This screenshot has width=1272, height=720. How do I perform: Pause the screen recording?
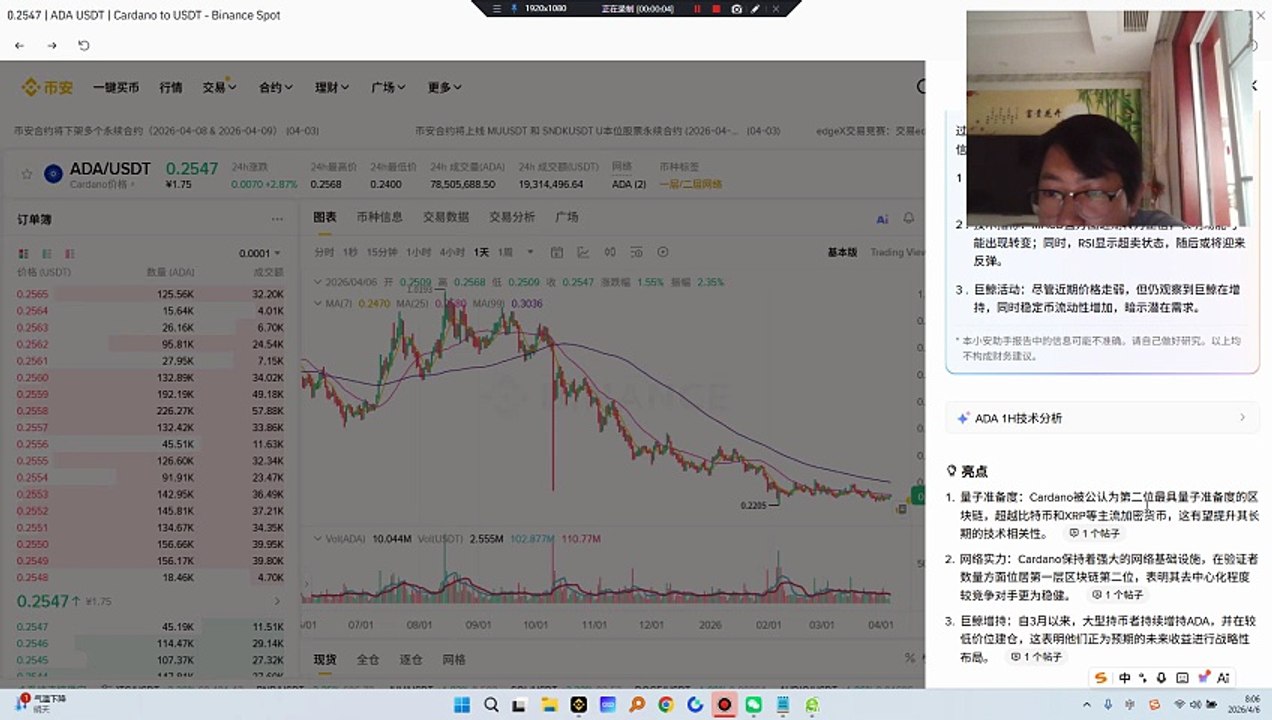point(697,8)
